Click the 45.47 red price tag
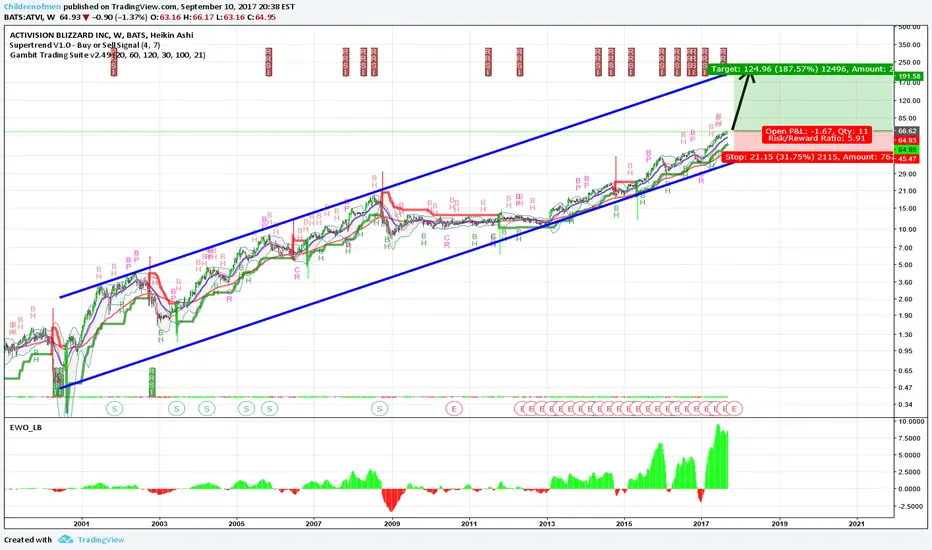Image resolution: width=932 pixels, height=550 pixels. [908, 159]
